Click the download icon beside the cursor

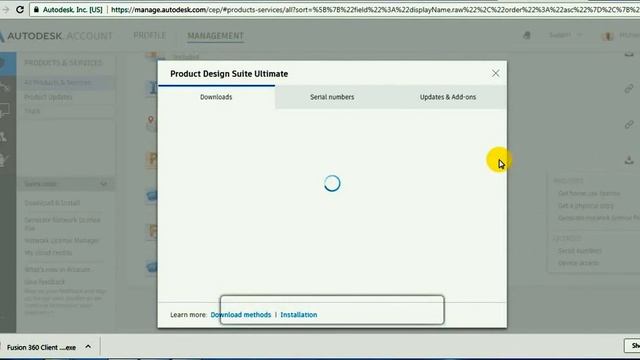629,160
